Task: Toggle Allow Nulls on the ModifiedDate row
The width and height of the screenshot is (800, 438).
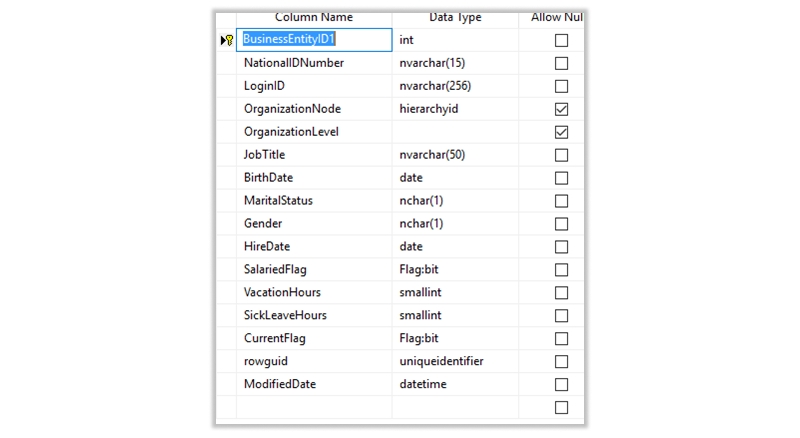Action: click(561, 384)
